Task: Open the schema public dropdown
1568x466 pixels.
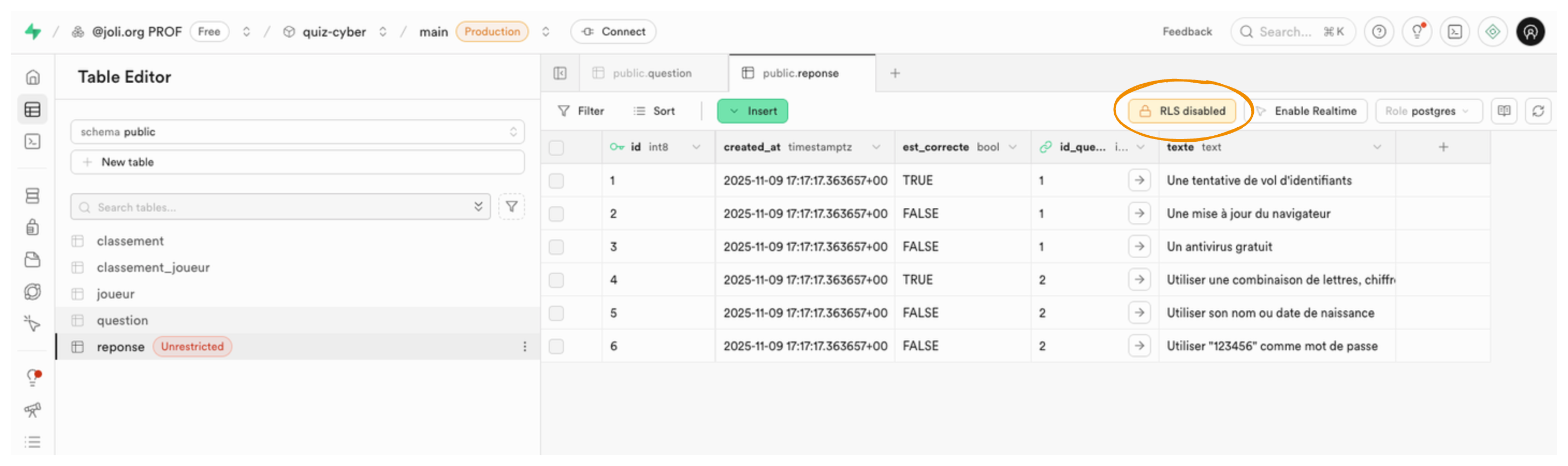Action: [297, 132]
